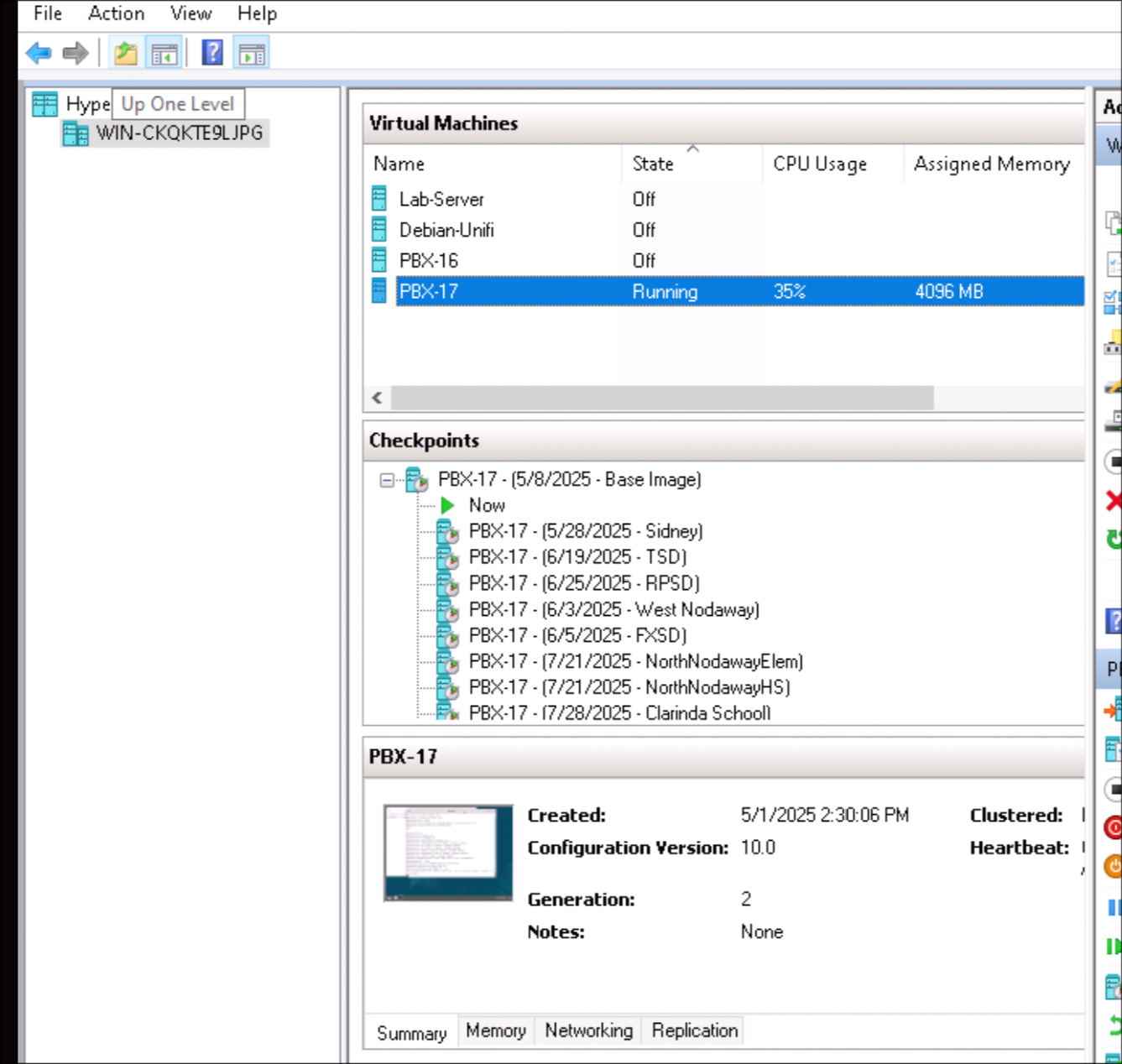This screenshot has width=1122, height=1064.
Task: Click the State column header to sort
Action: 653,164
